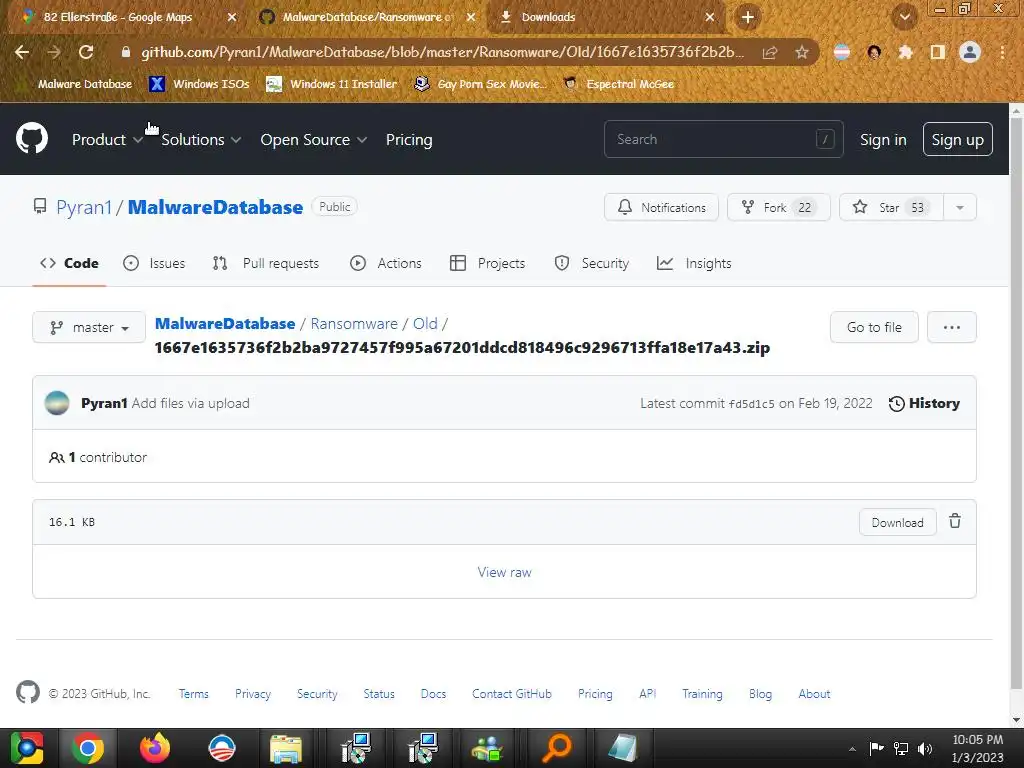Switch to the Code tab

coord(69,263)
